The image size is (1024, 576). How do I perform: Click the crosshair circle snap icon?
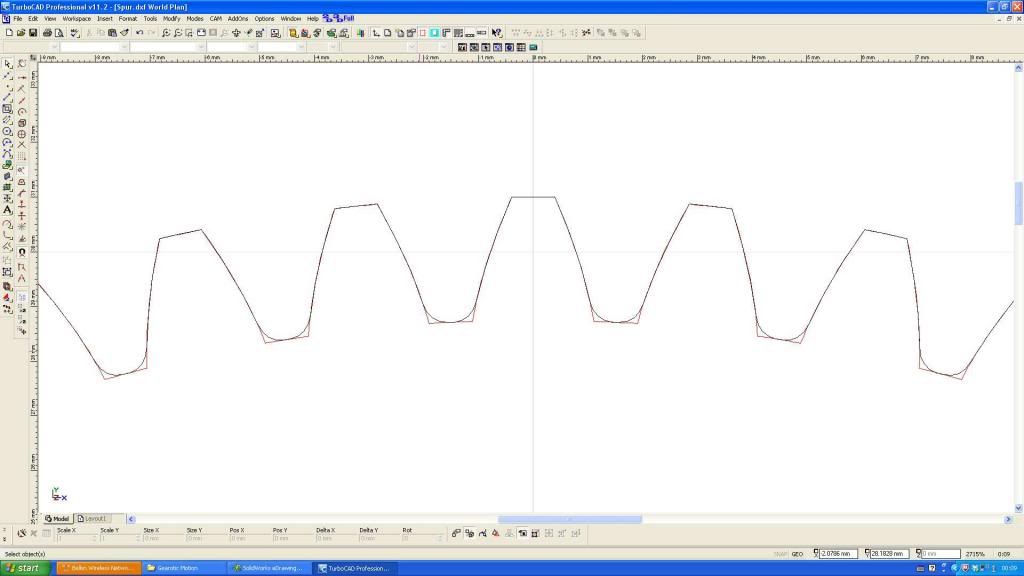(x=22, y=134)
